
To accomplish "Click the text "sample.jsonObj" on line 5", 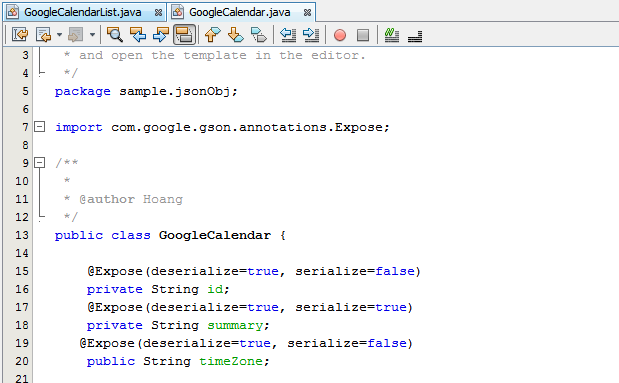I will click(x=174, y=92).
